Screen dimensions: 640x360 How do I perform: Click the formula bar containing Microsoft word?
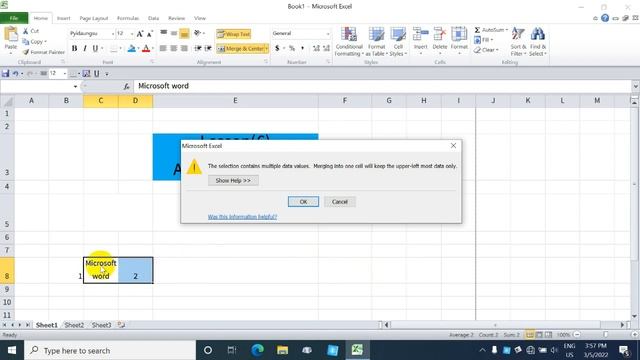pos(382,86)
